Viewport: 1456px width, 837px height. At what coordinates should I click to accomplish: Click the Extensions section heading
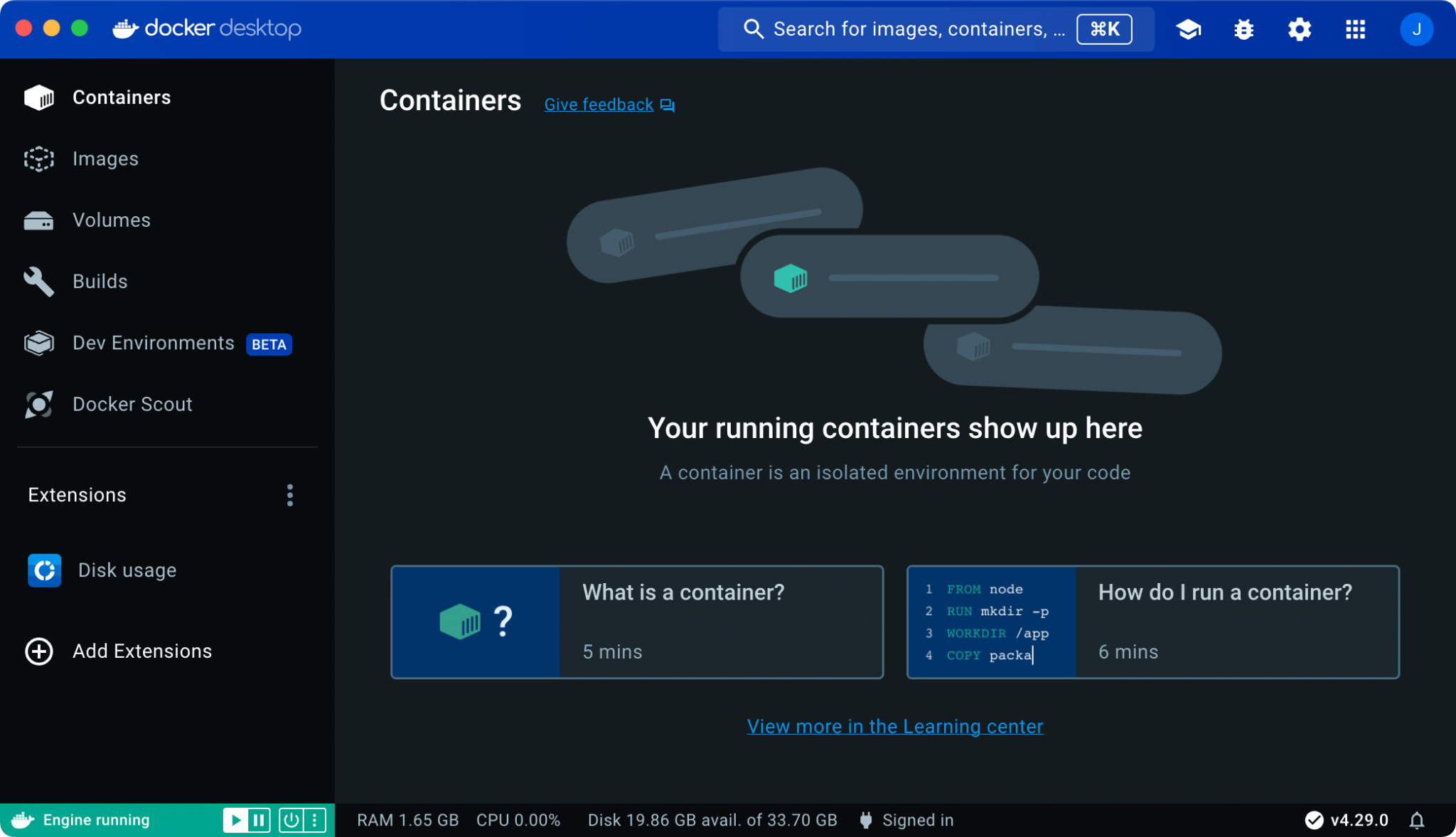tap(77, 496)
